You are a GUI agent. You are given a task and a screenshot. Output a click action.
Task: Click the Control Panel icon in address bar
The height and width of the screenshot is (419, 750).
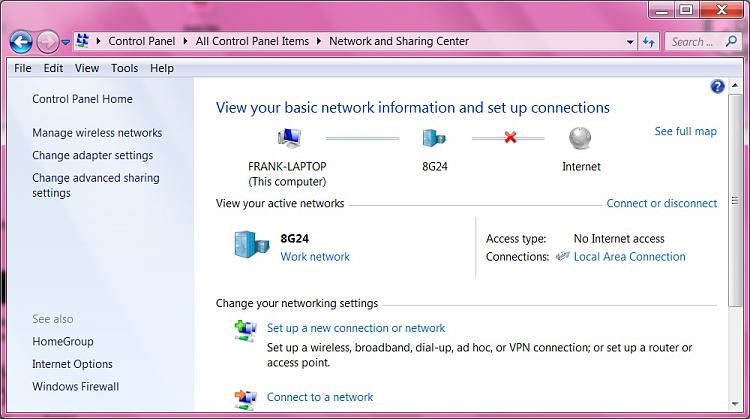pos(83,41)
